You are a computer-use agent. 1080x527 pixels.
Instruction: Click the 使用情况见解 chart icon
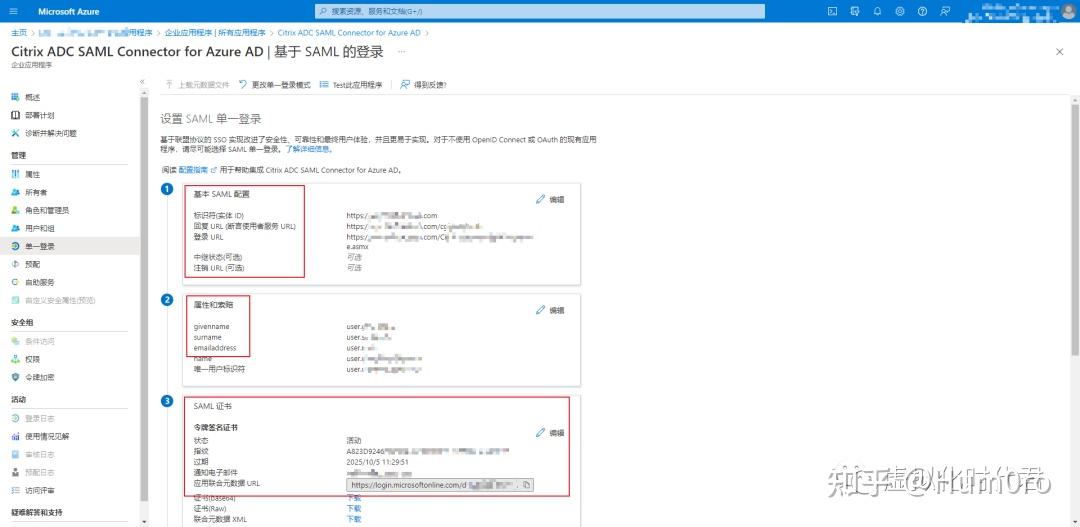(x=15, y=436)
